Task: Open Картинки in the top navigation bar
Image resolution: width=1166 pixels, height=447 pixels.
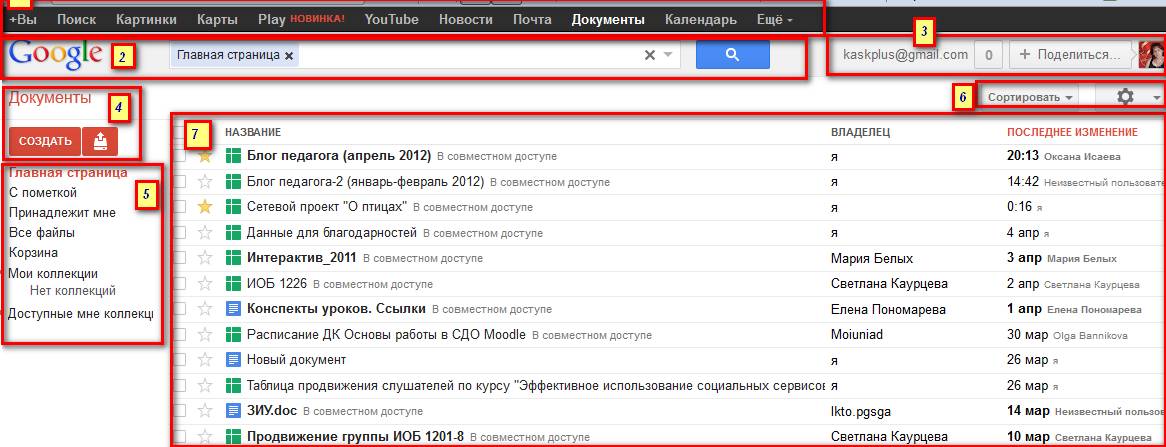Action: pyautogui.click(x=146, y=20)
